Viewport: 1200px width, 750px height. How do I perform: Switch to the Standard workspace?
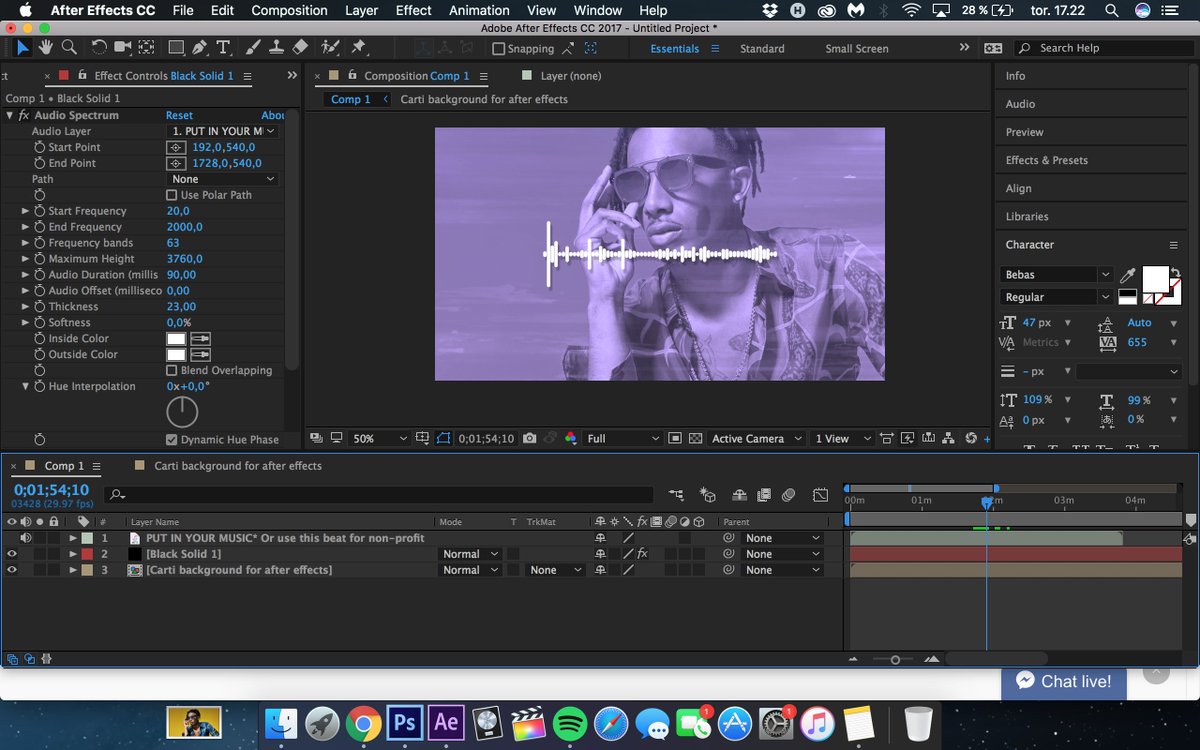point(762,48)
